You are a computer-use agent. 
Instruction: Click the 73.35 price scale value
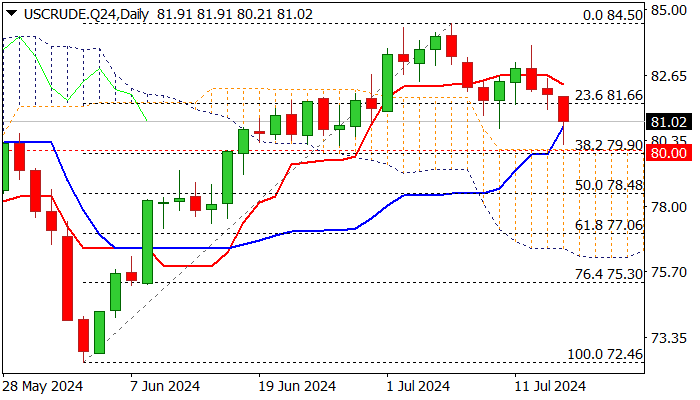point(668,338)
